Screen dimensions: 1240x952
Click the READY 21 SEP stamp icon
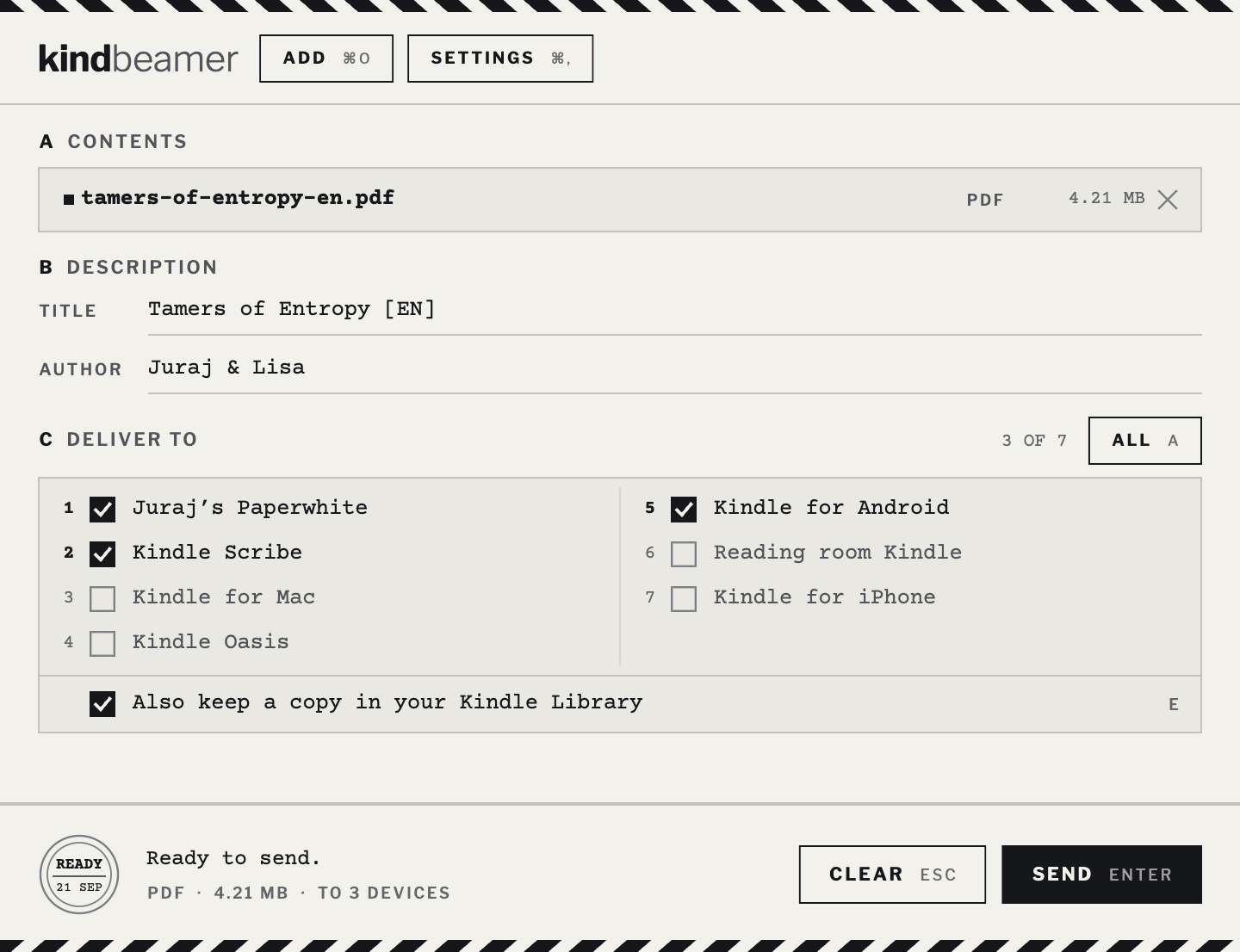79,875
